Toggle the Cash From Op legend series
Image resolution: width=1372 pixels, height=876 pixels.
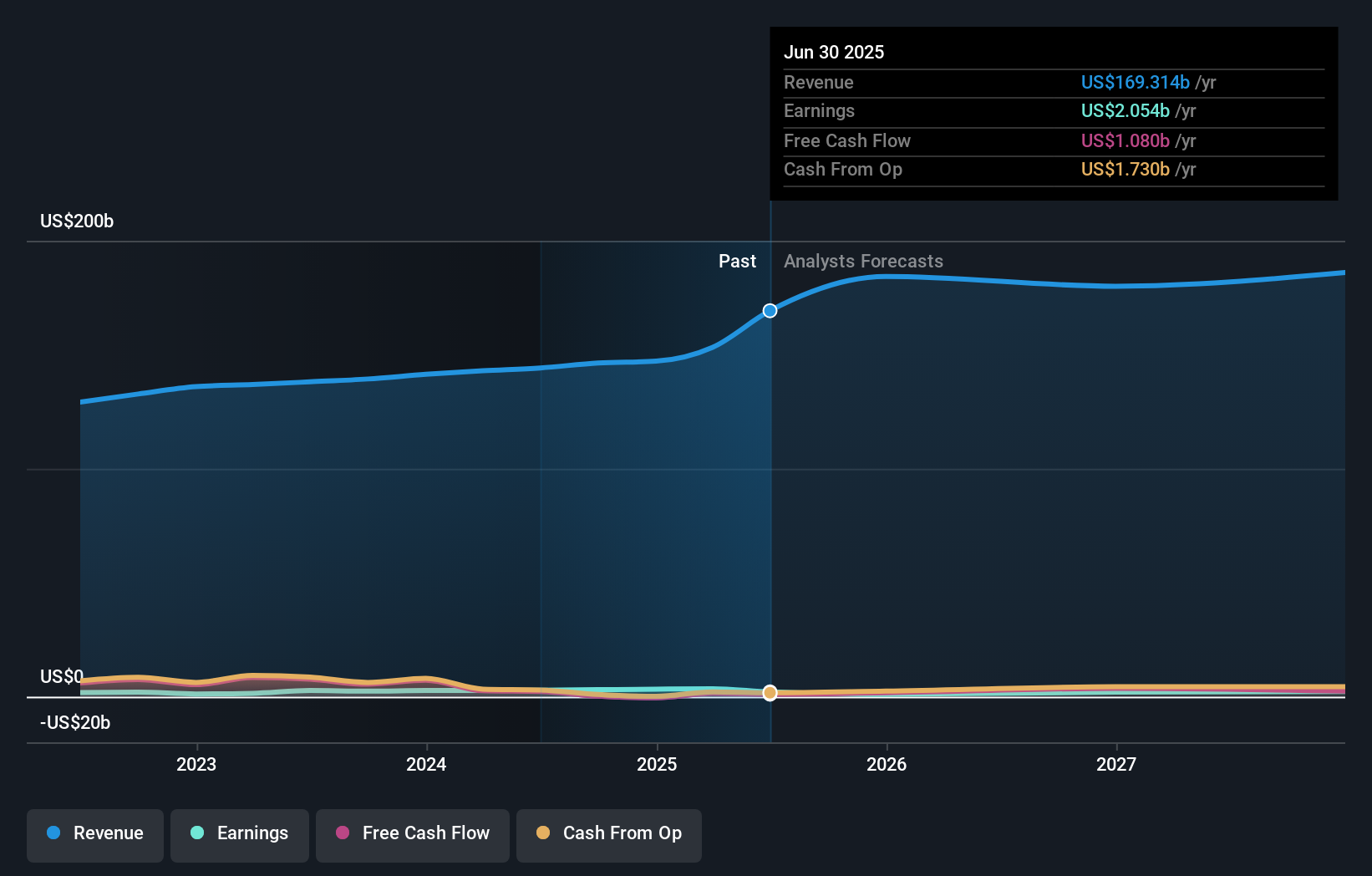click(609, 835)
